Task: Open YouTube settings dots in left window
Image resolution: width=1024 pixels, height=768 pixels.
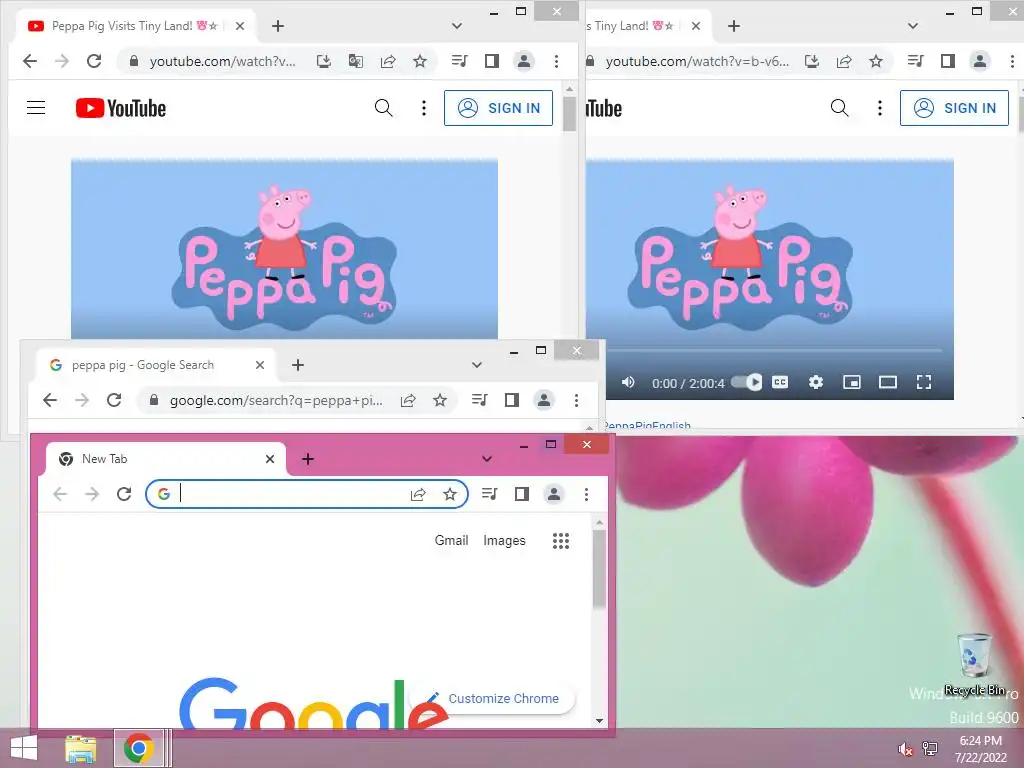Action: coord(424,108)
